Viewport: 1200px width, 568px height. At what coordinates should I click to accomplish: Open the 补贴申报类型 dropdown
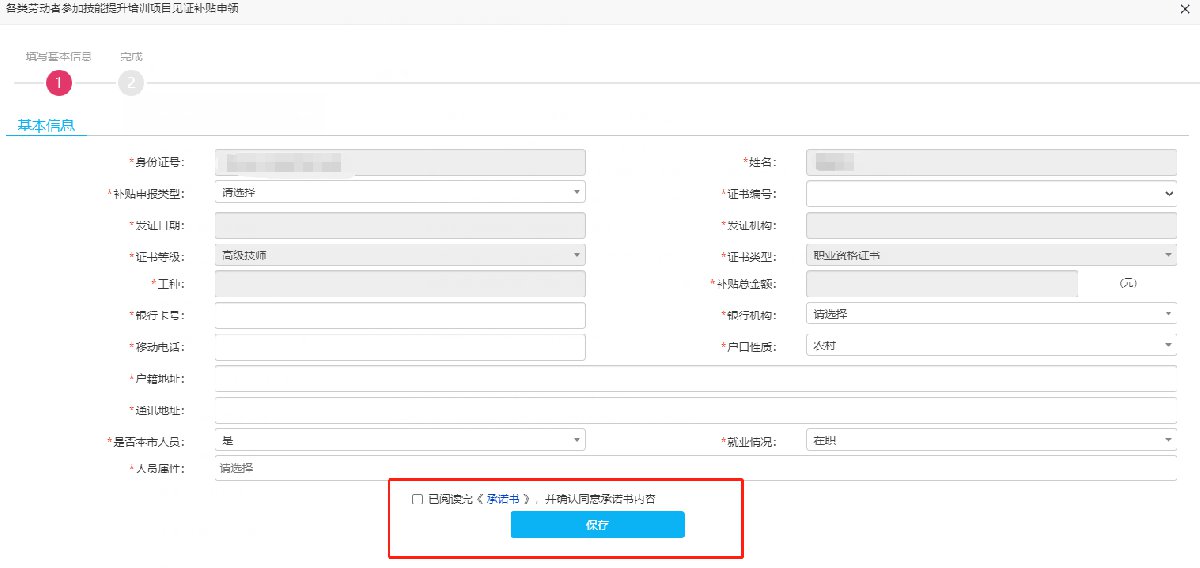[x=400, y=192]
